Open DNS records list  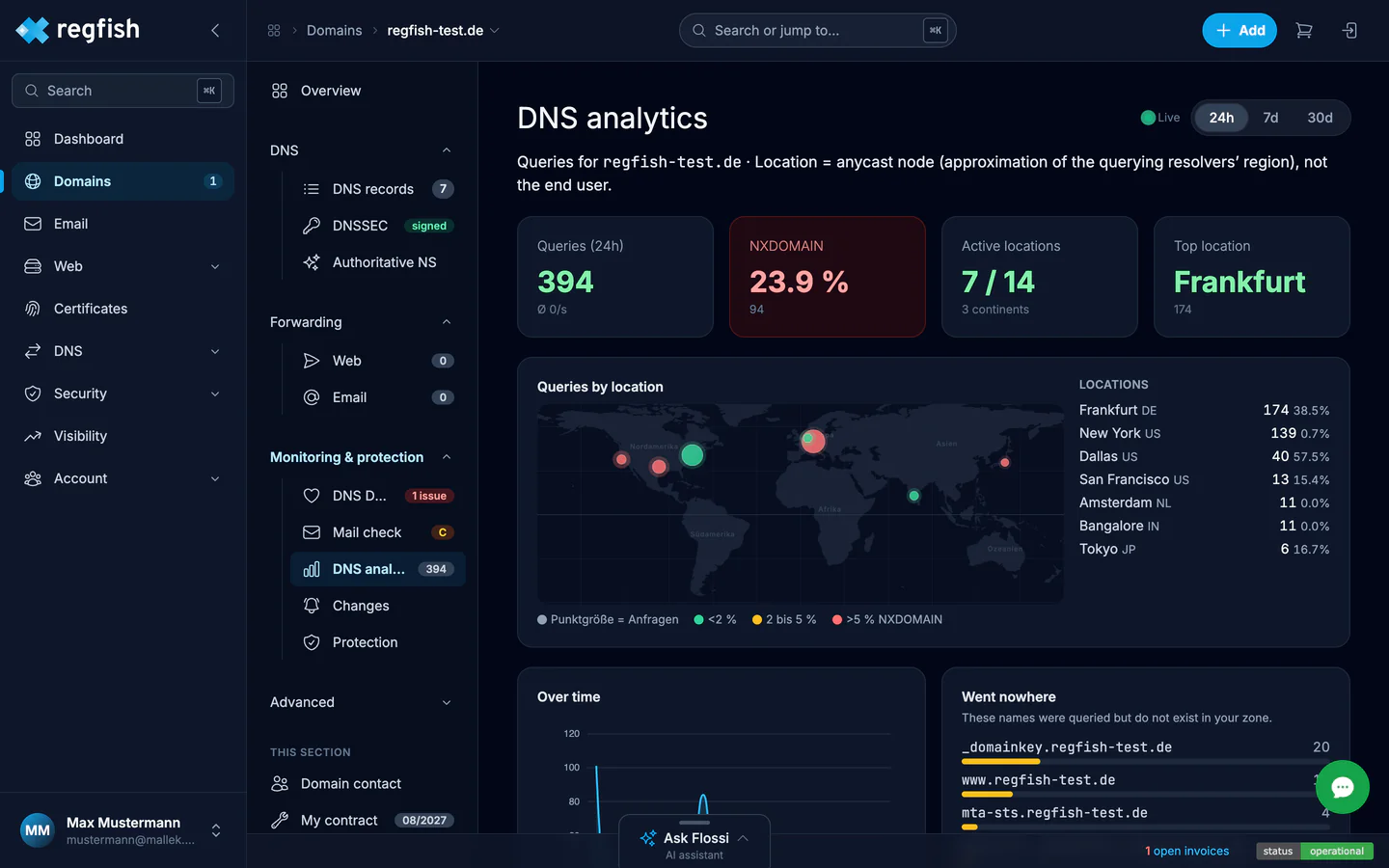tap(377, 189)
